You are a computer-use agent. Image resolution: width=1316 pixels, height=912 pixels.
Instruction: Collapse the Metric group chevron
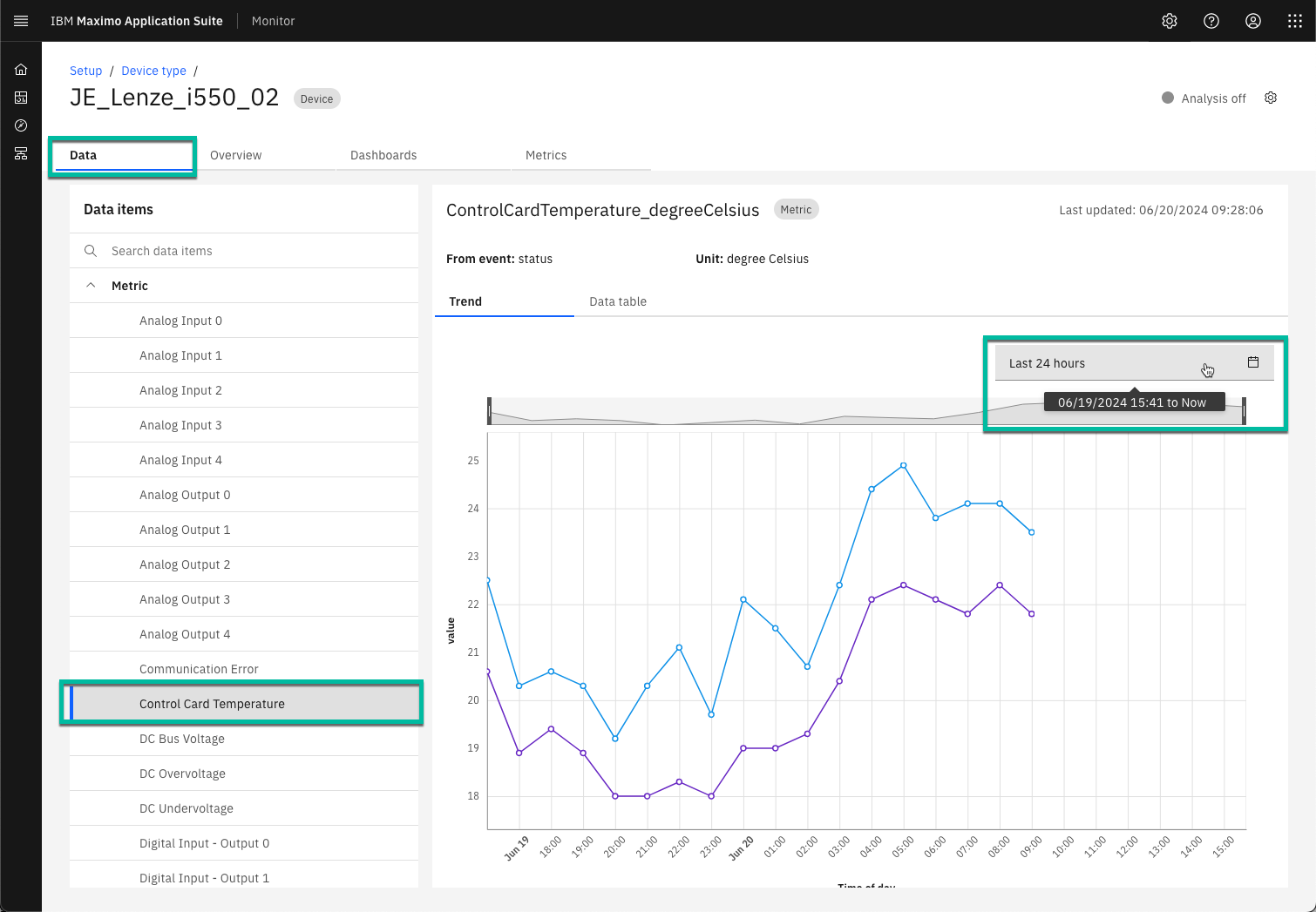tap(91, 286)
